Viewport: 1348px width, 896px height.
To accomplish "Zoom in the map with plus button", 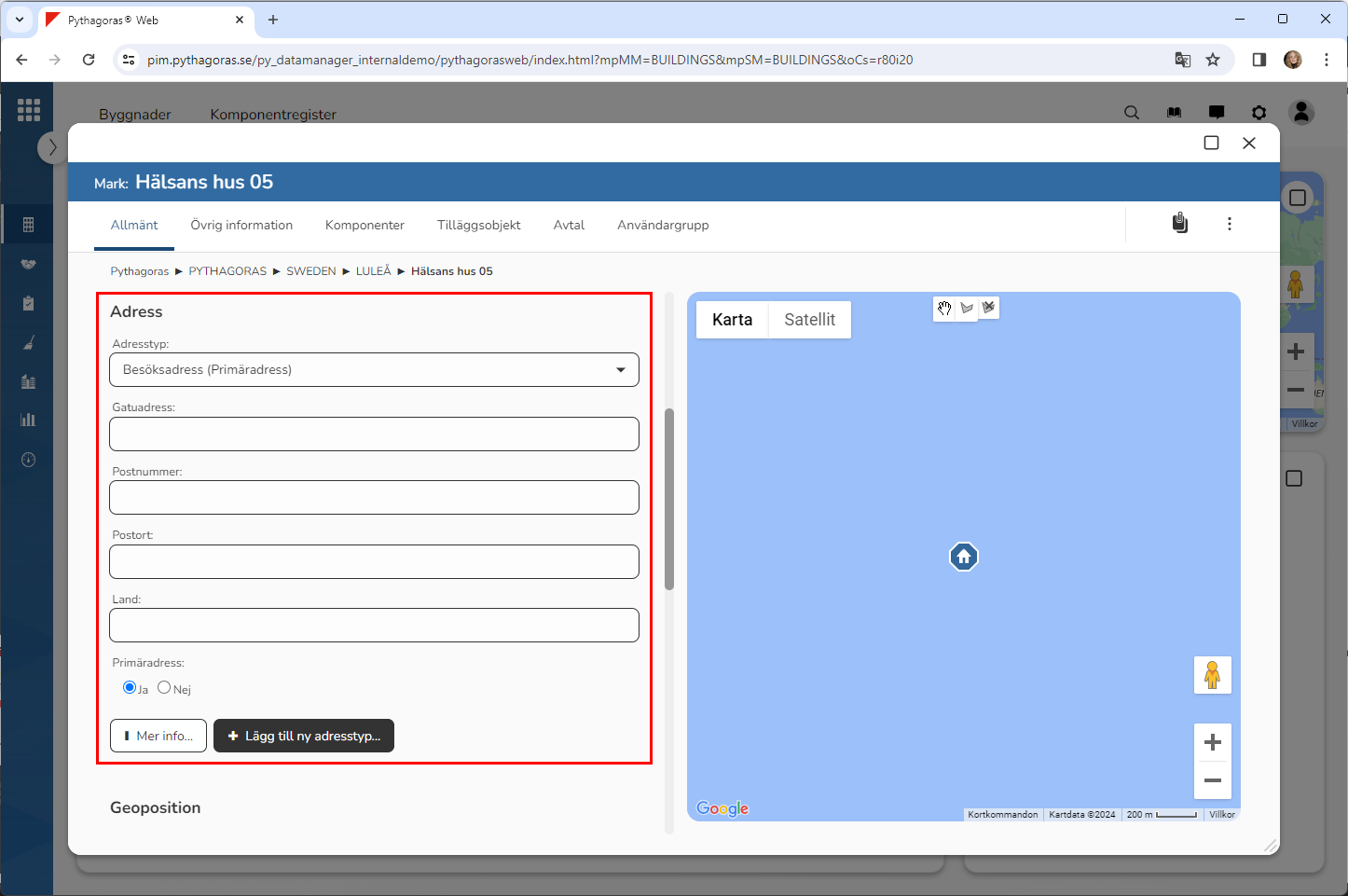I will click(x=1212, y=742).
